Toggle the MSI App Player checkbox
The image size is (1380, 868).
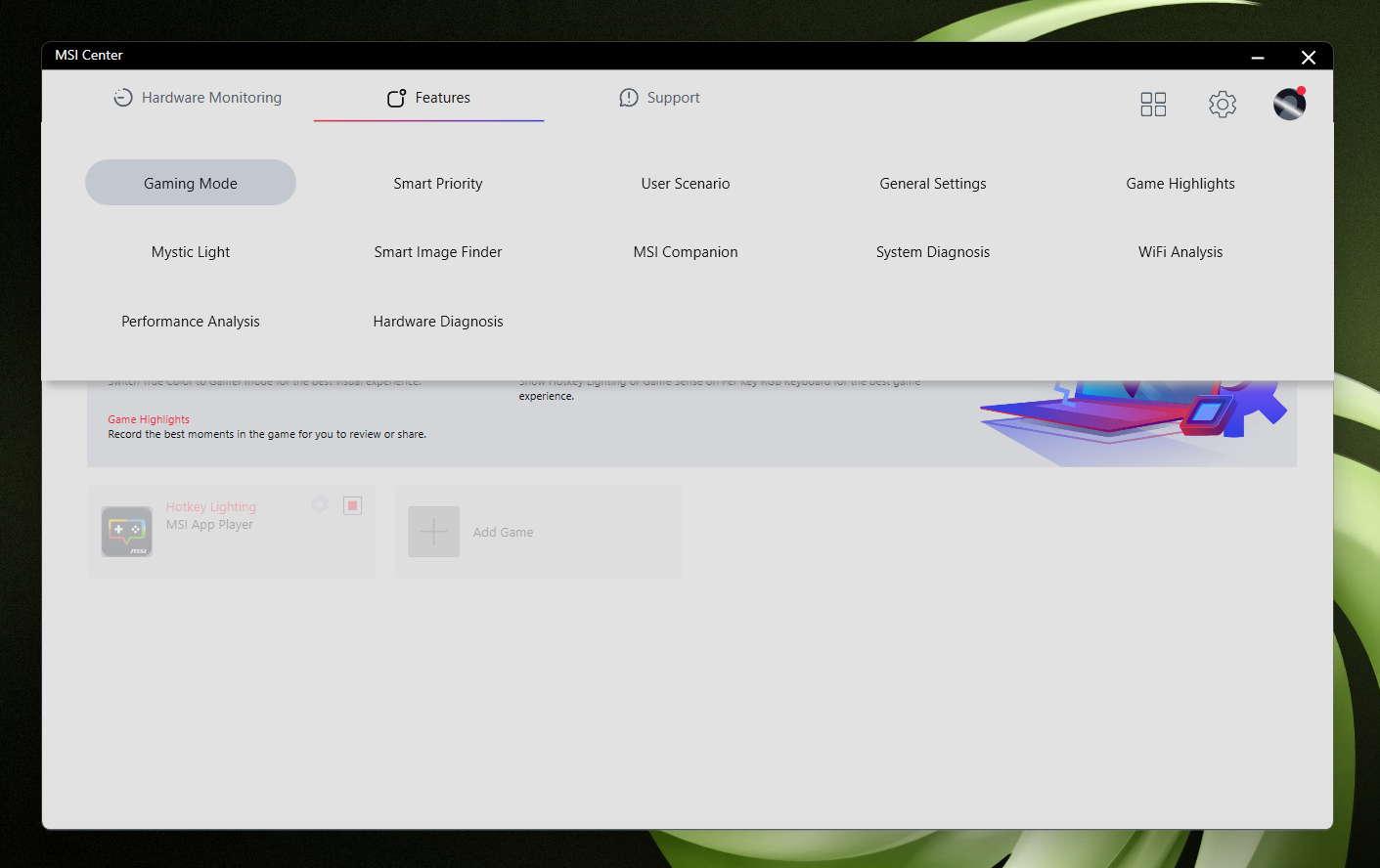[353, 505]
